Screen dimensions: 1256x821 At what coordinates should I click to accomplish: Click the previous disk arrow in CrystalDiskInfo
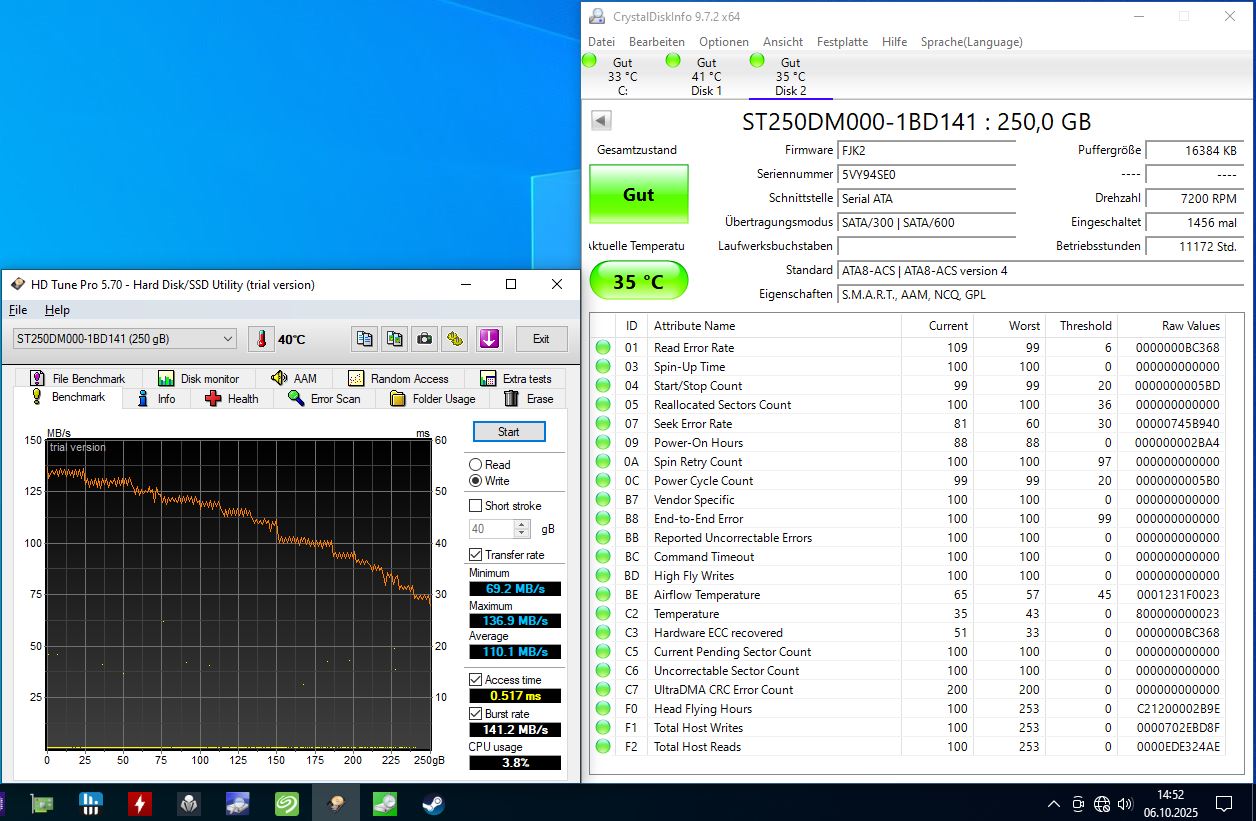601,121
